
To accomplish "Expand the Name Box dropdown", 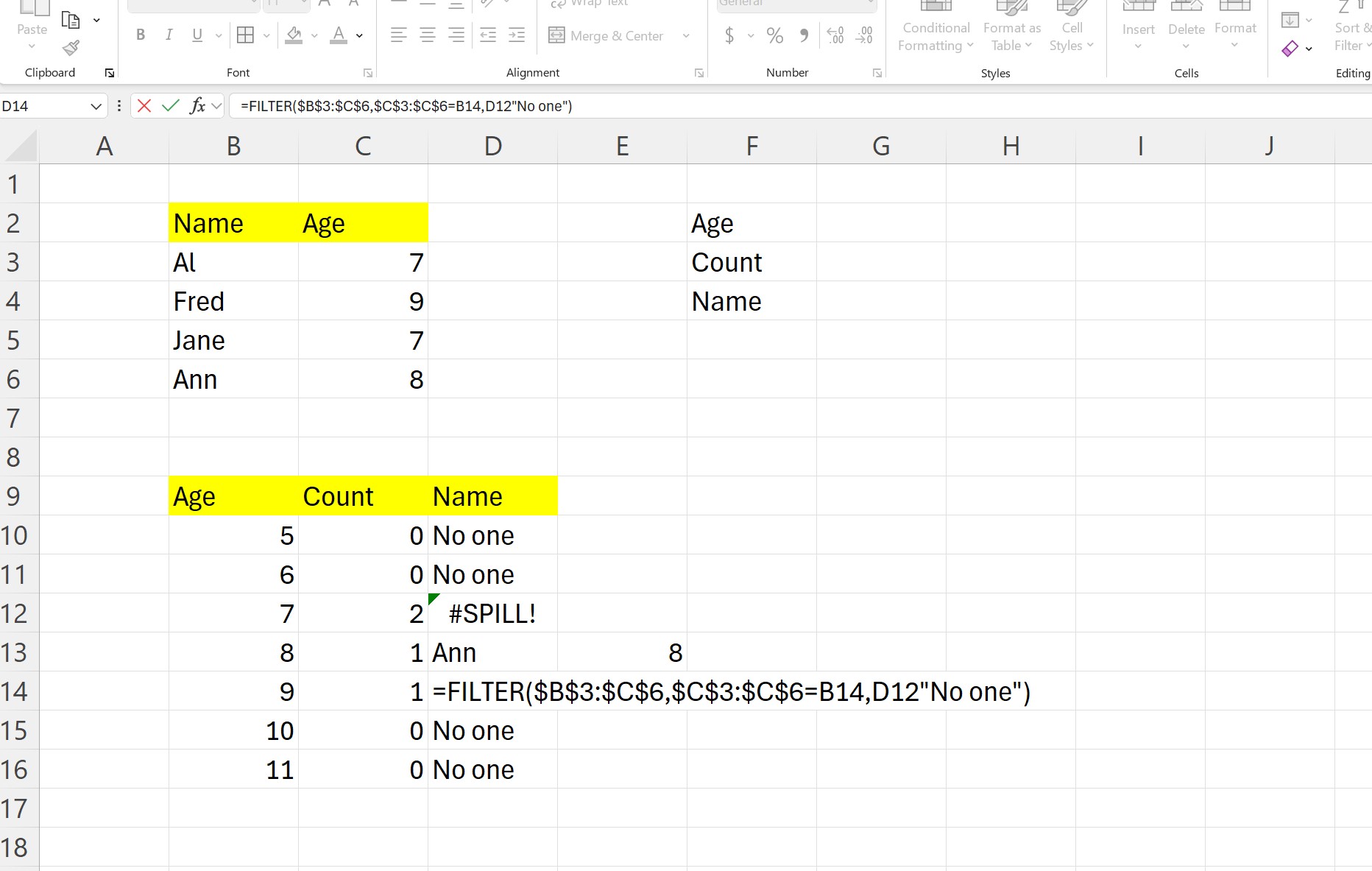I will click(96, 107).
